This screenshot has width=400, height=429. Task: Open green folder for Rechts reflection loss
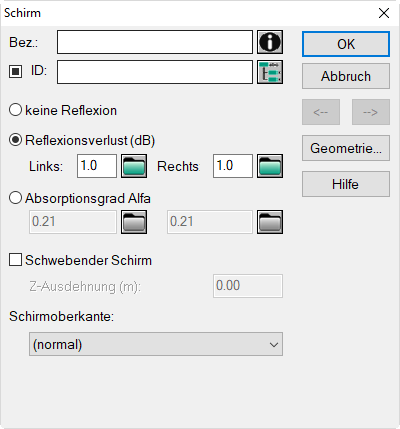point(270,166)
